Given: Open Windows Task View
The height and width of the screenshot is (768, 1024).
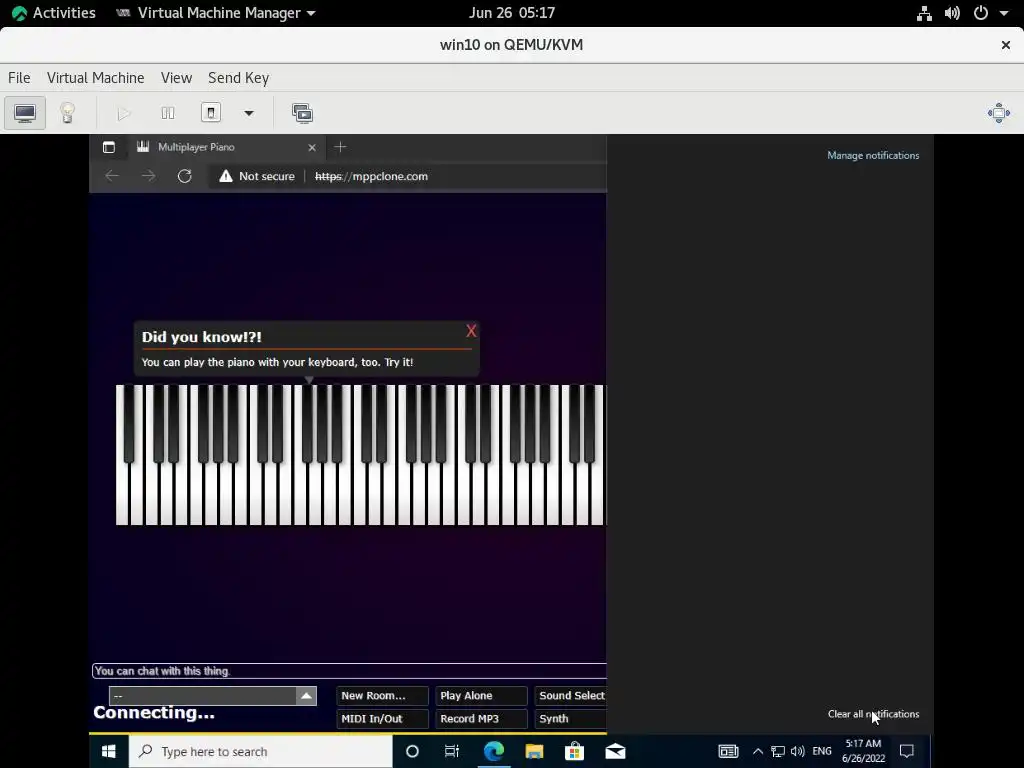Looking at the screenshot, I should click(x=452, y=751).
